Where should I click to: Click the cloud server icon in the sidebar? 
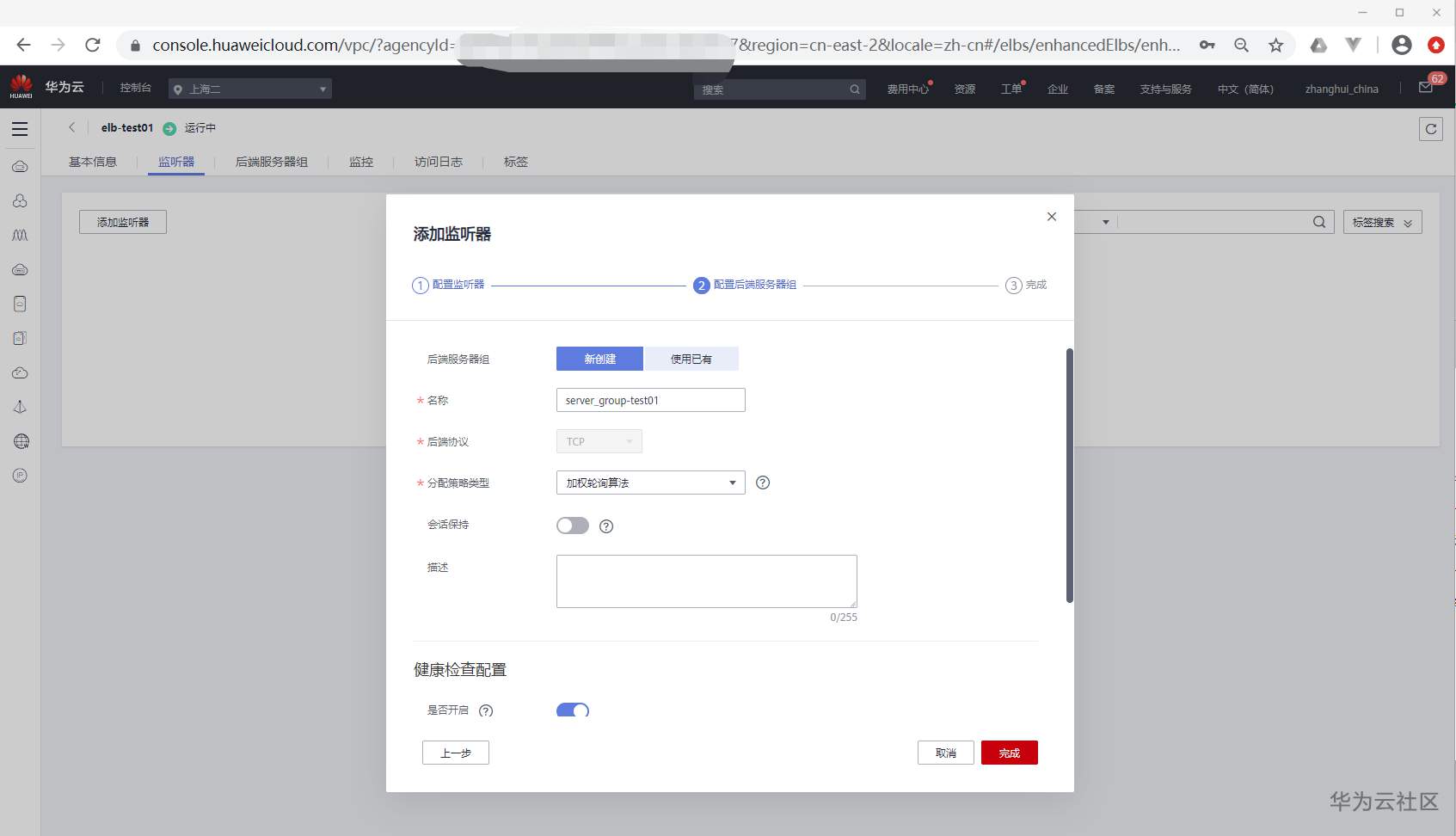(x=20, y=166)
